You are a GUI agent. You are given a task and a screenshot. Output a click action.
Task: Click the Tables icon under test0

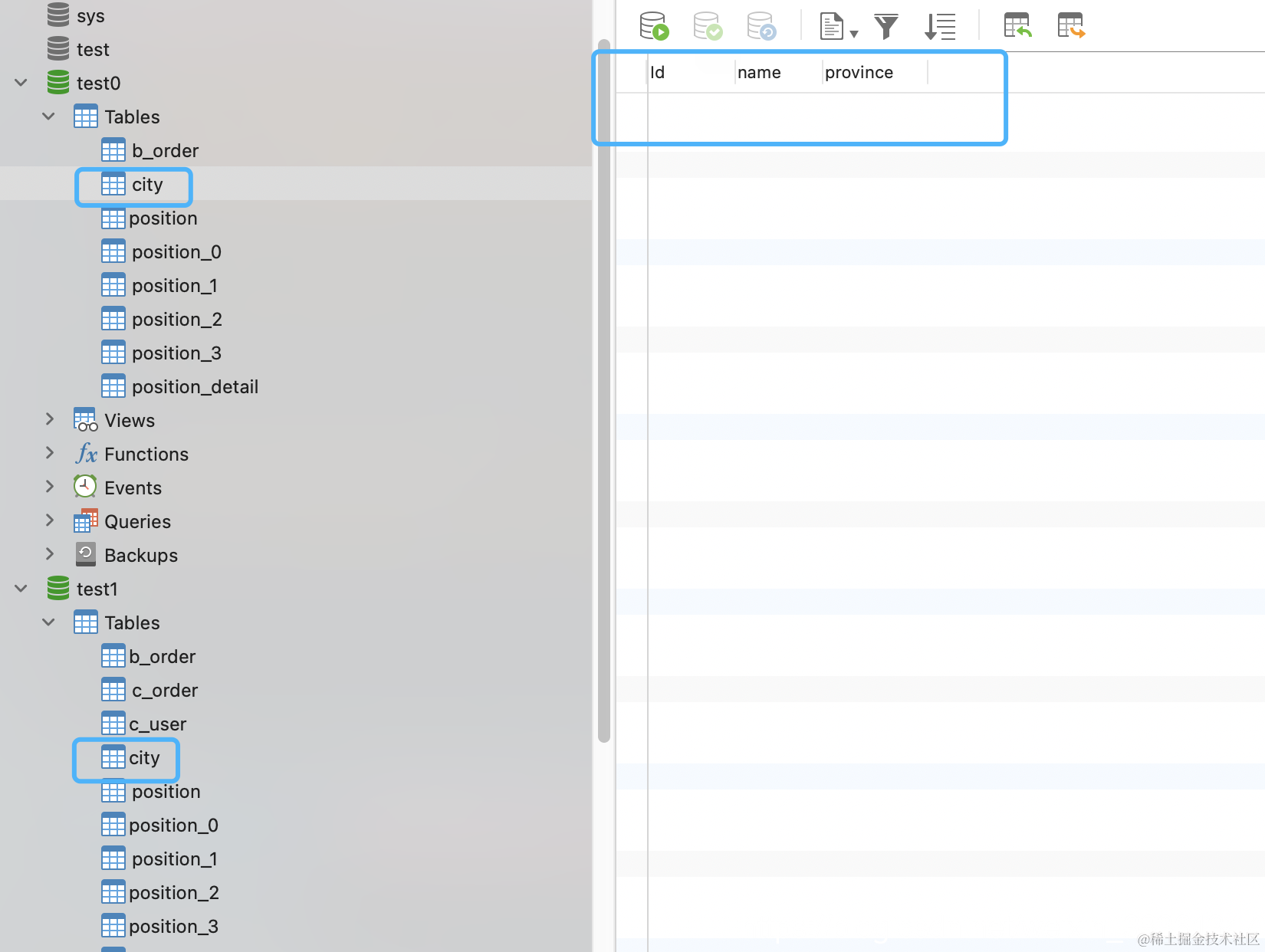(85, 117)
